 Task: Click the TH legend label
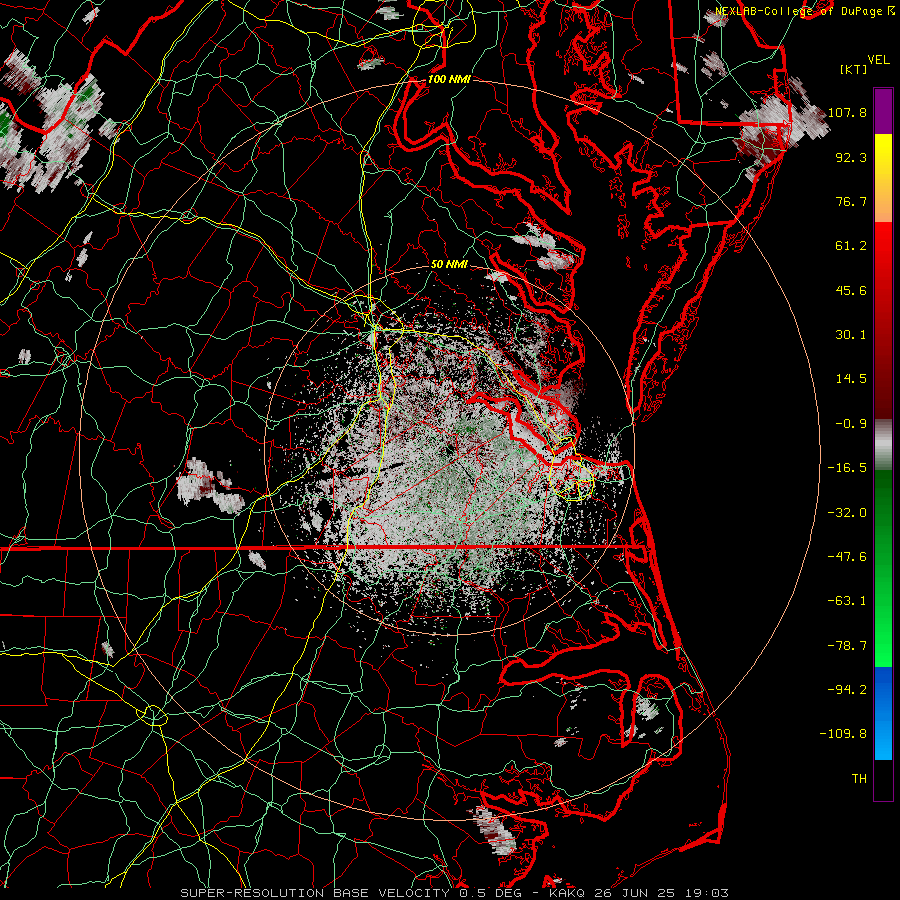pos(859,778)
